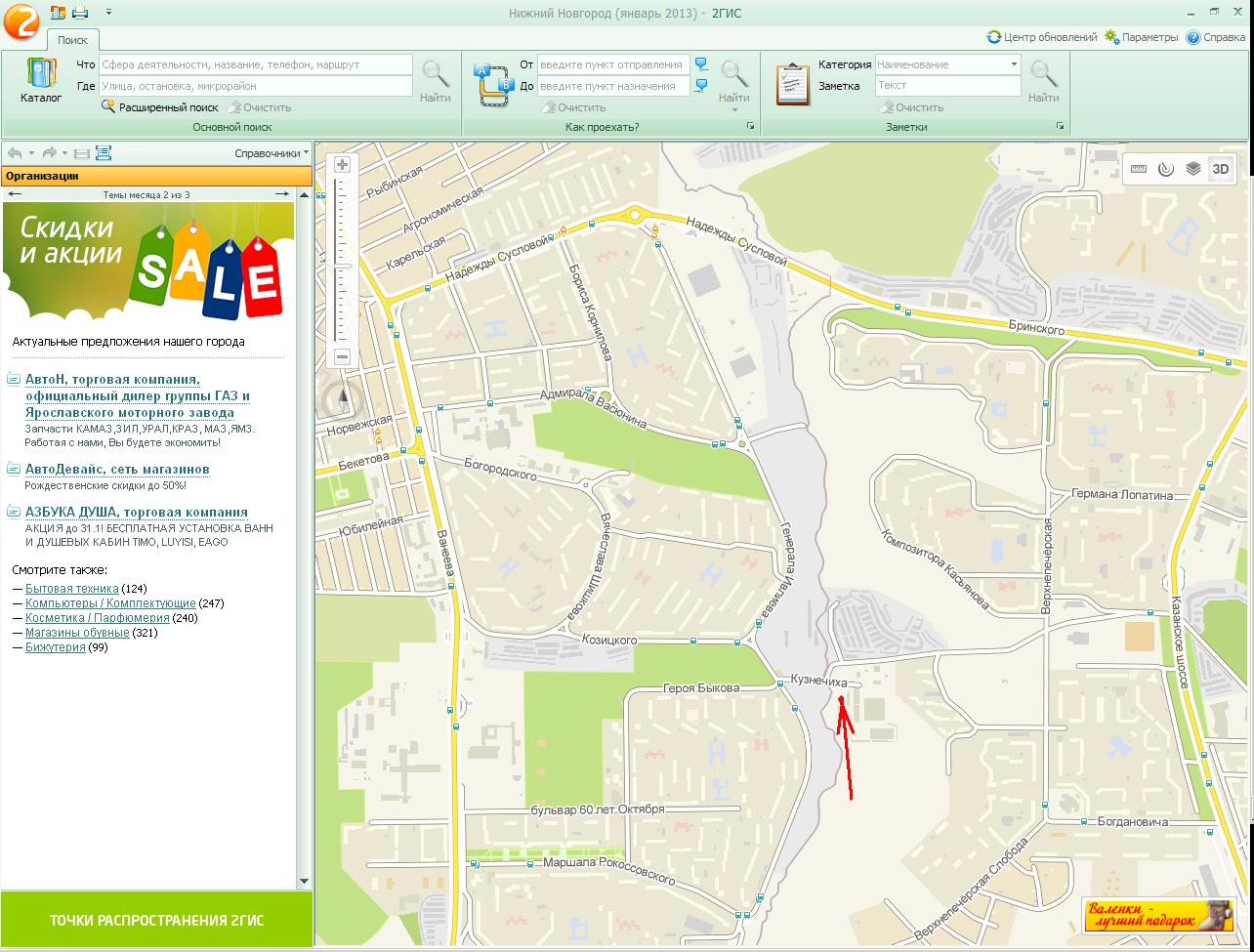Open АвтоН, торговая компания link

138,395
